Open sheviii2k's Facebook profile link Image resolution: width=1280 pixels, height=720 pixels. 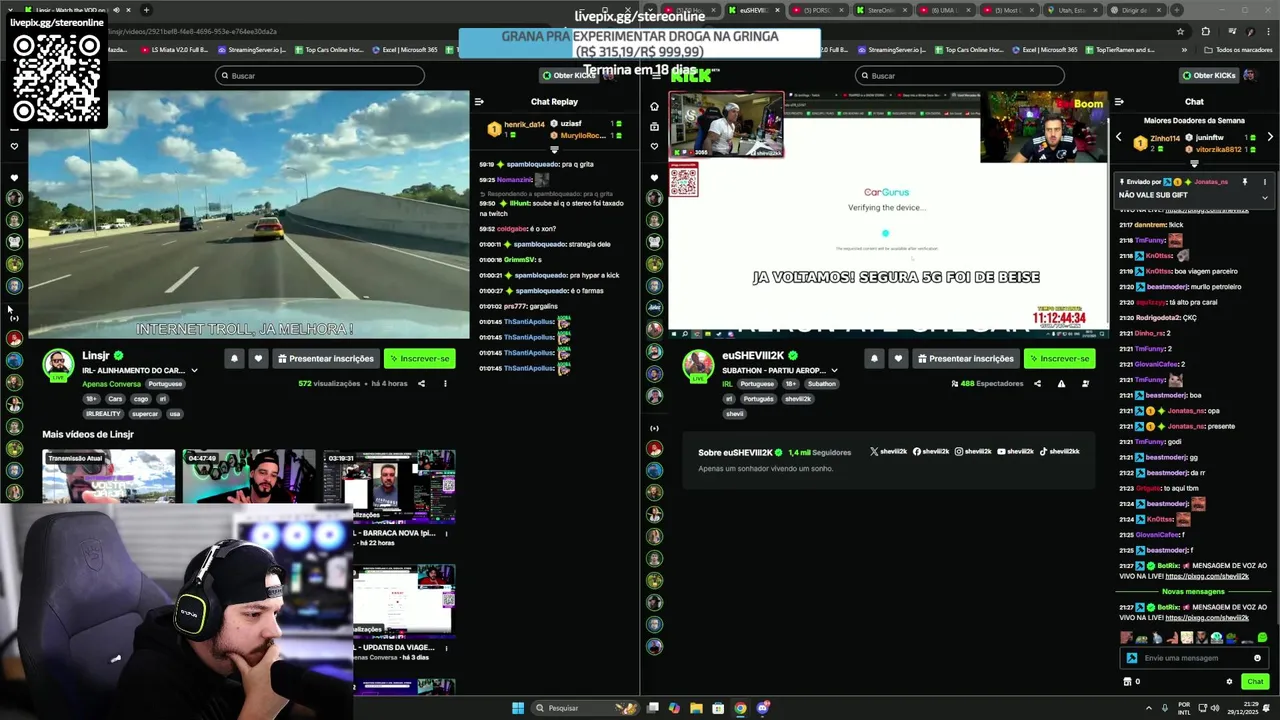(930, 452)
